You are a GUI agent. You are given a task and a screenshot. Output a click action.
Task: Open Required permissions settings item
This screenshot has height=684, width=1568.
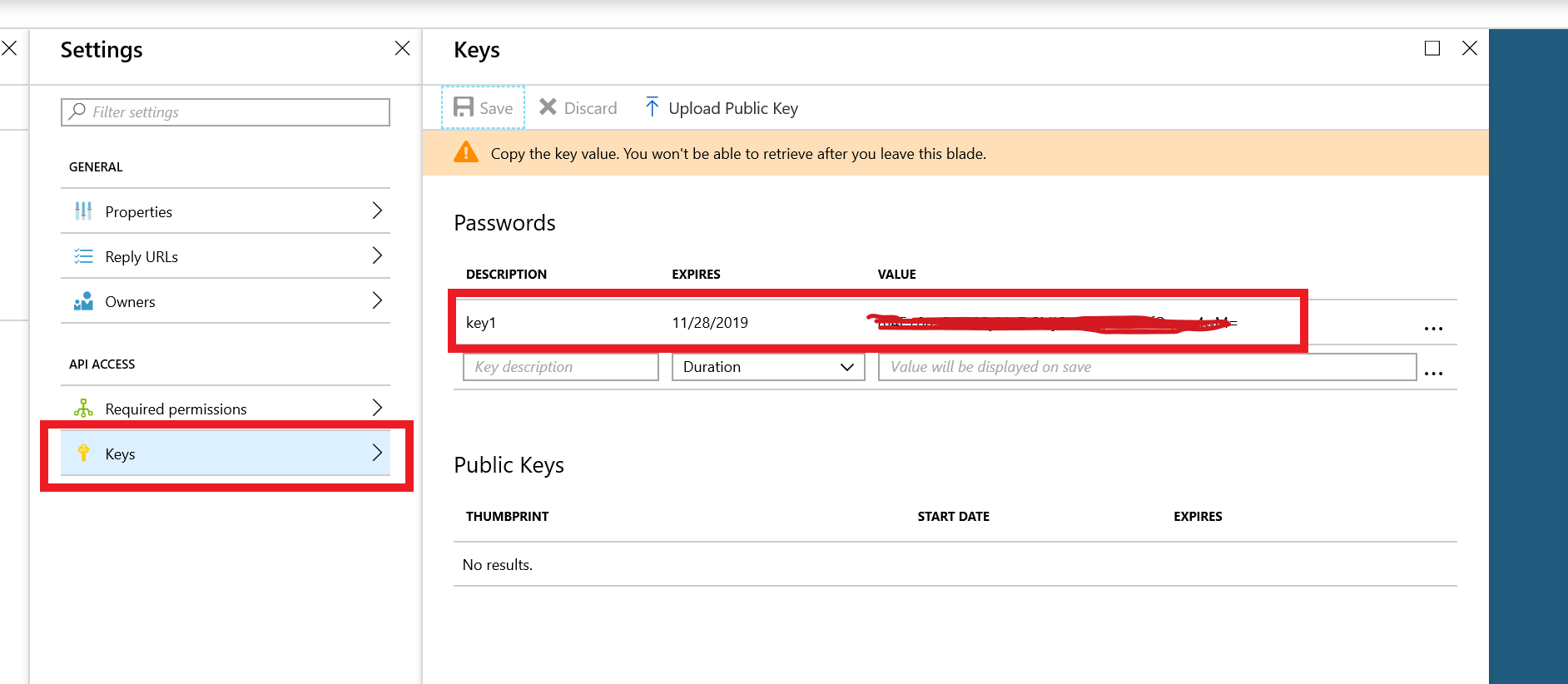[176, 409]
